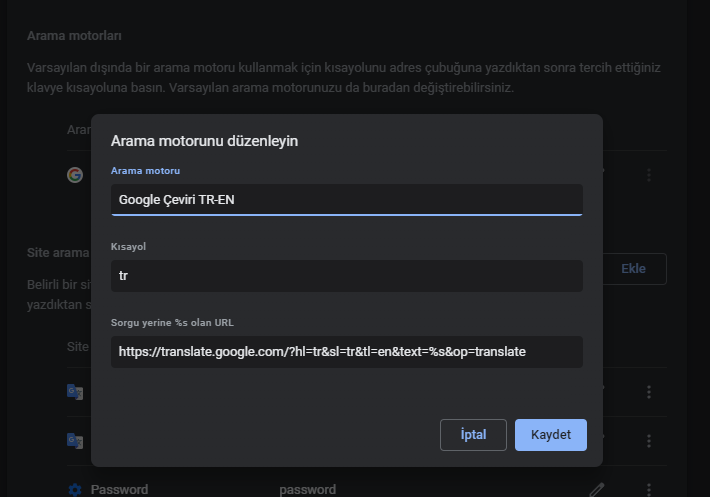Click the Kısayol field label
Image resolution: width=710 pixels, height=497 pixels.
(x=128, y=247)
